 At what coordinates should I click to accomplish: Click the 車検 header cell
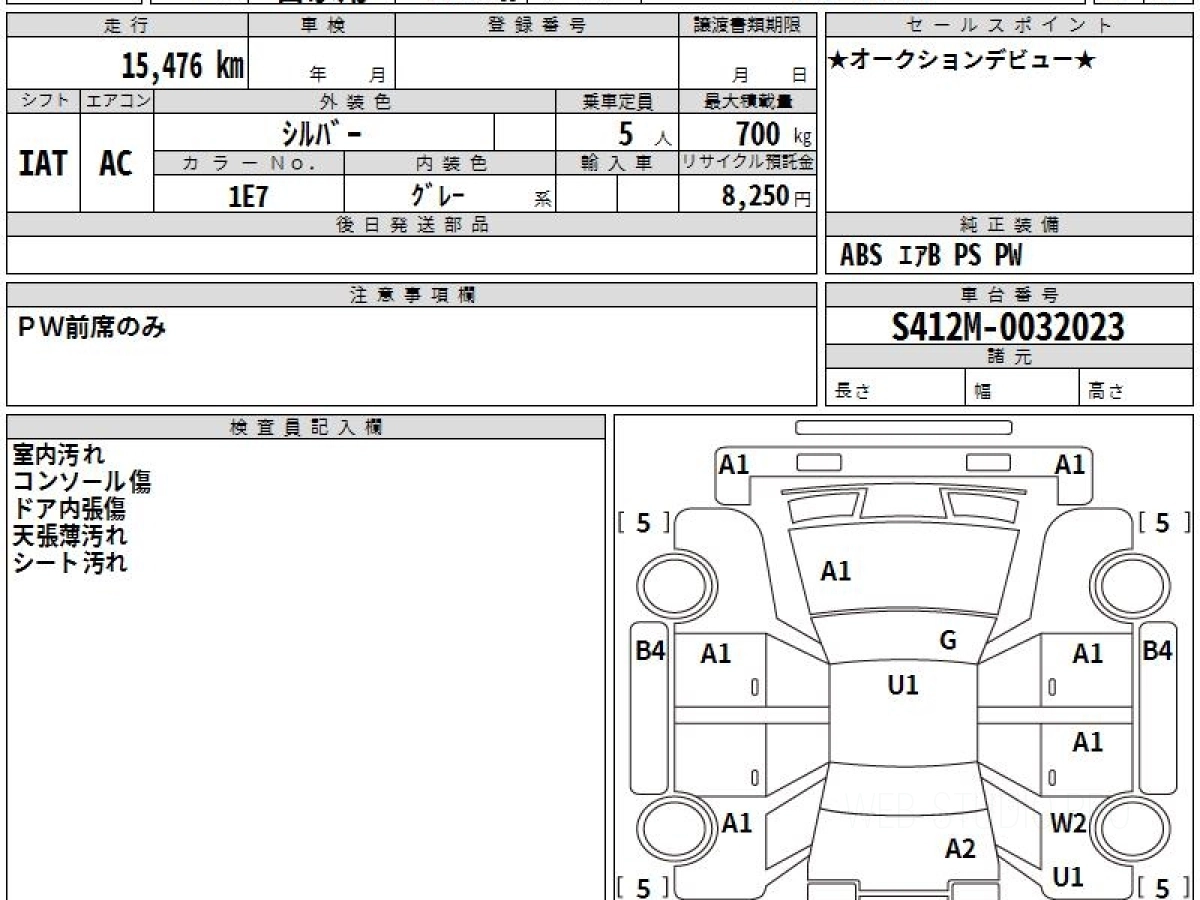(x=322, y=26)
